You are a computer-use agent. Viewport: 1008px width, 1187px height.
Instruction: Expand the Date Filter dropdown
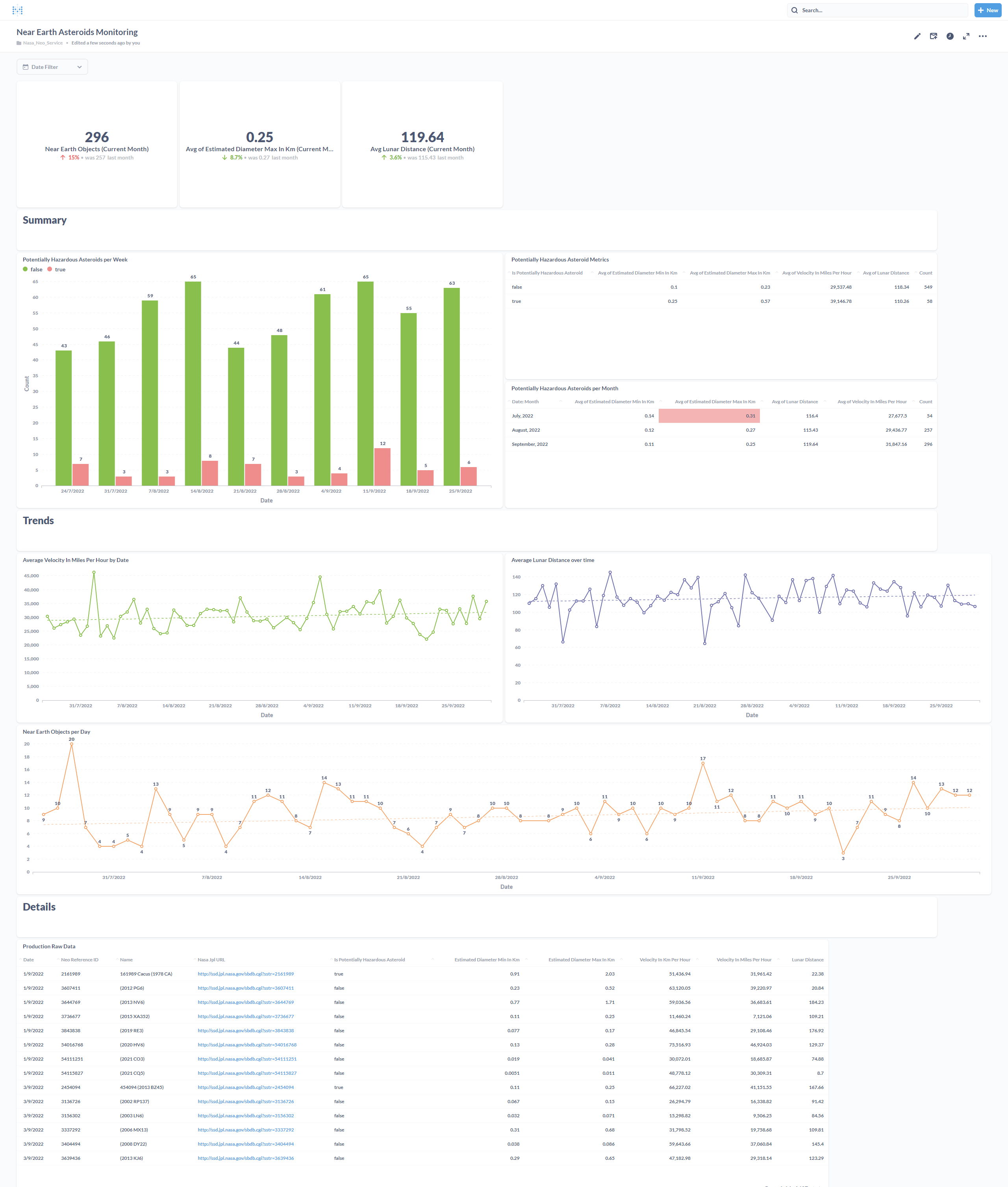80,67
